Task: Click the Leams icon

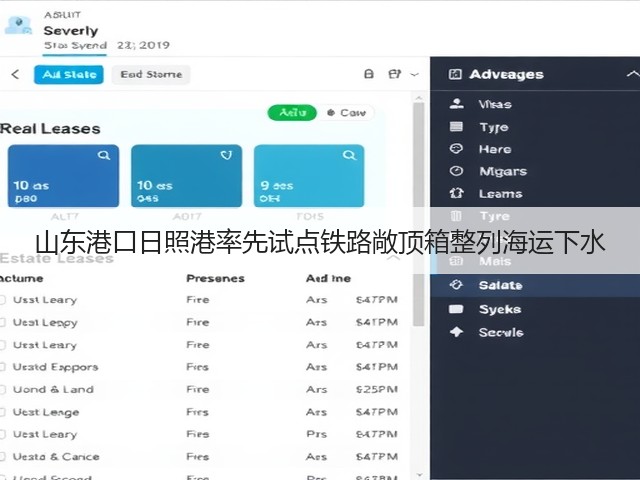Action: (x=456, y=193)
